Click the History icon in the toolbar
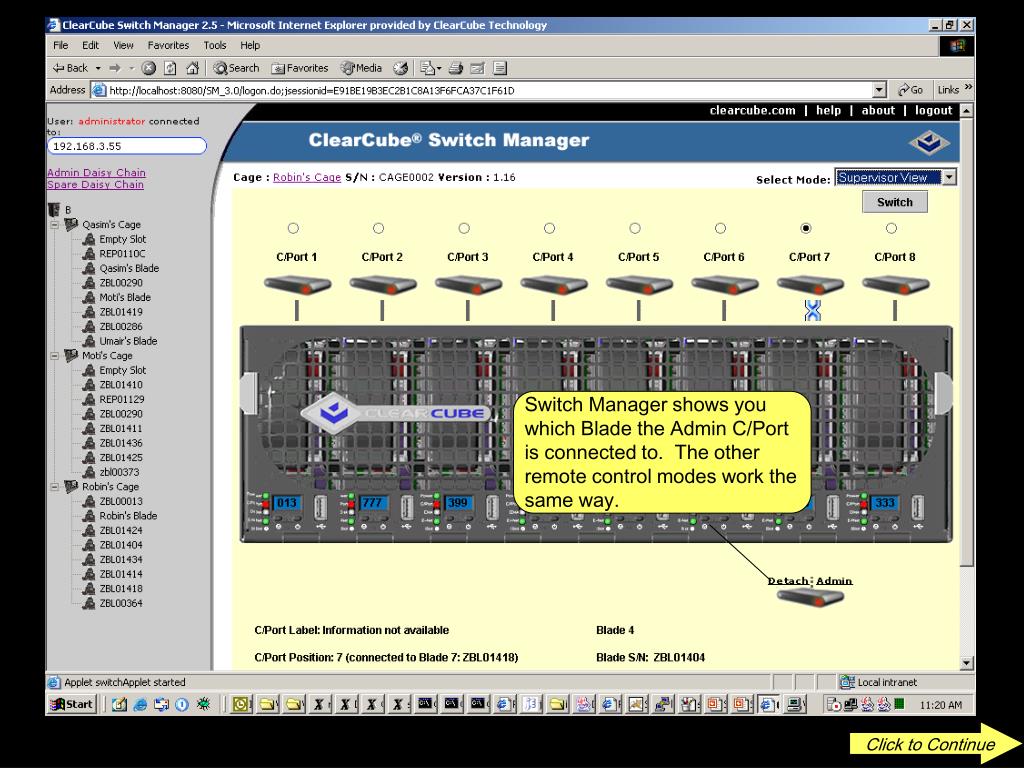 pyautogui.click(x=400, y=68)
